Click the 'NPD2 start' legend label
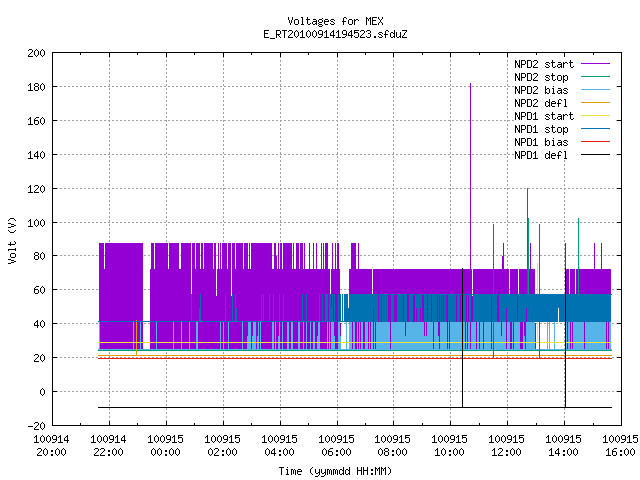 click(x=544, y=64)
